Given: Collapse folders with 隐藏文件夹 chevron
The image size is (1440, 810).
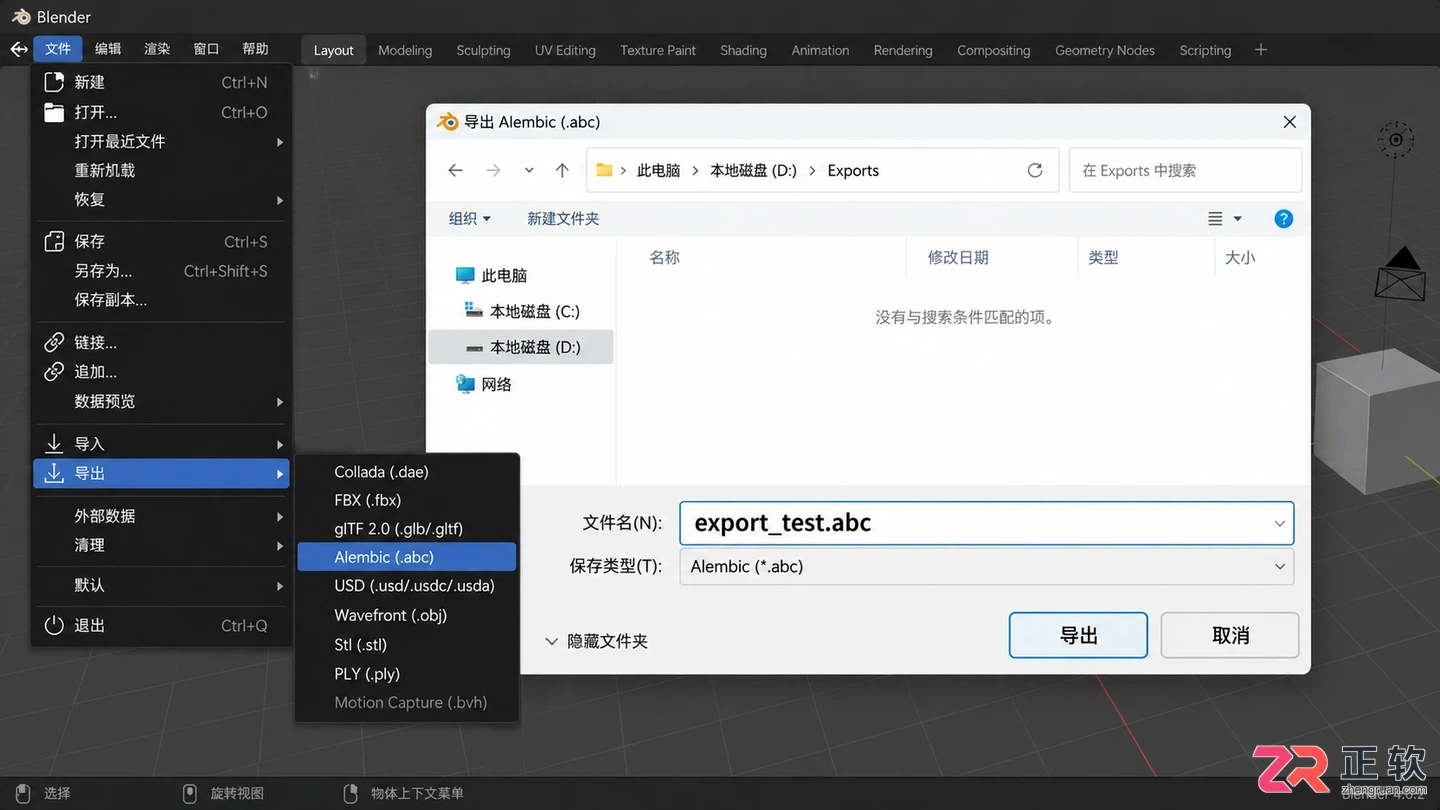Looking at the screenshot, I should 551,642.
